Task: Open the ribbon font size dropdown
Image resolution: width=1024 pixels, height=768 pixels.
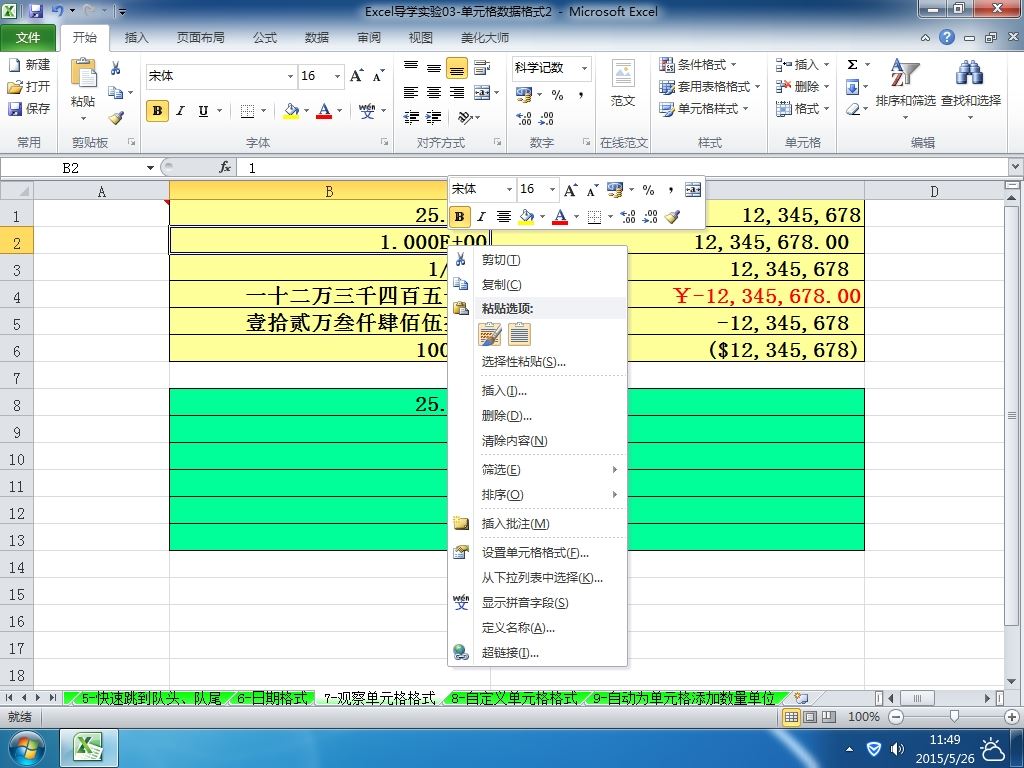Action: point(337,76)
